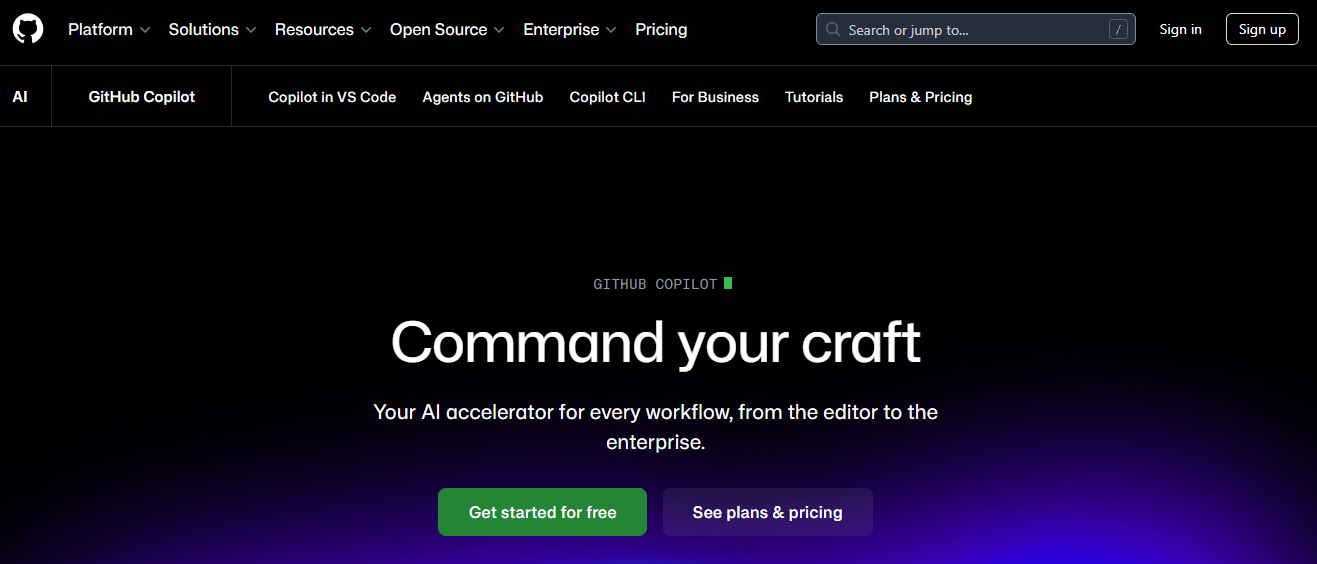Select the AI section label
Image resolution: width=1317 pixels, height=564 pixels.
pos(20,97)
